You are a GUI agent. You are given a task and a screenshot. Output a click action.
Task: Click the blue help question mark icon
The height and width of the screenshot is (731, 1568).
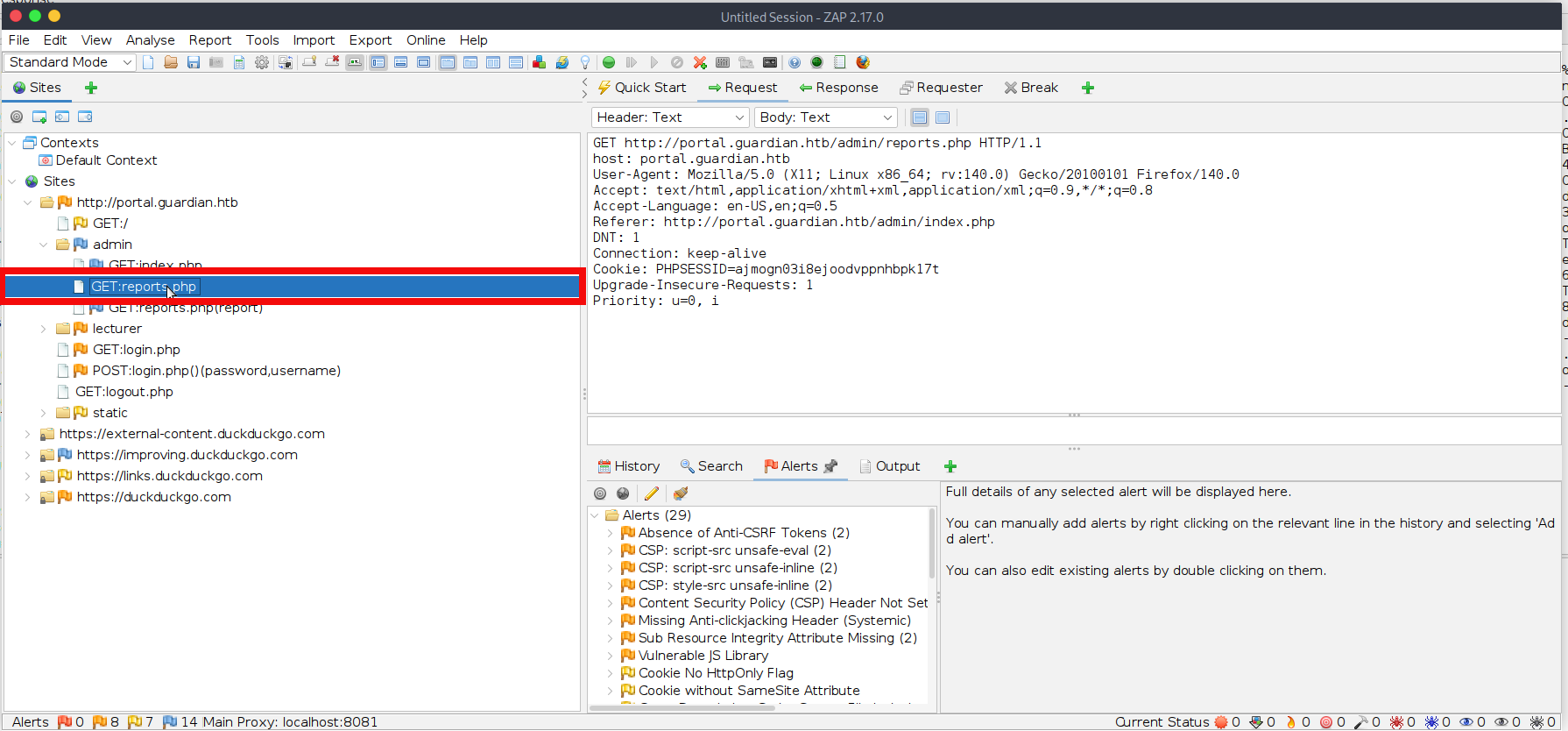click(795, 62)
